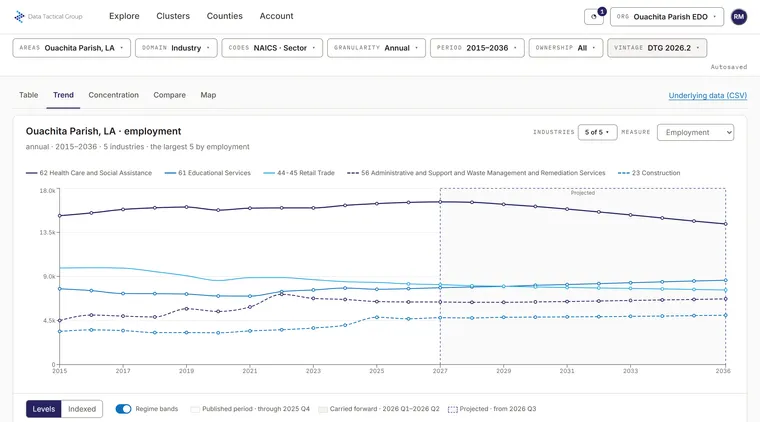Open the Domain Industry dropdown
The width and height of the screenshot is (760, 422).
point(176,48)
